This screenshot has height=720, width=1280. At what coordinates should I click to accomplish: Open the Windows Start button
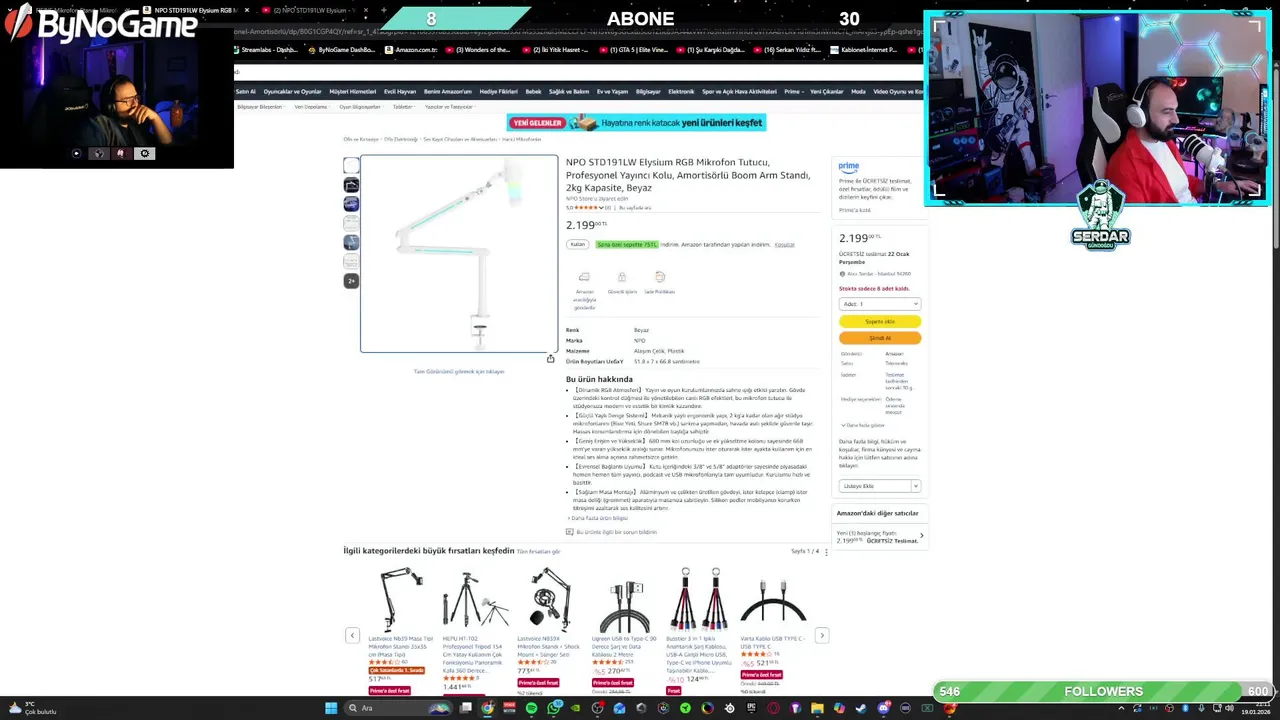point(331,708)
